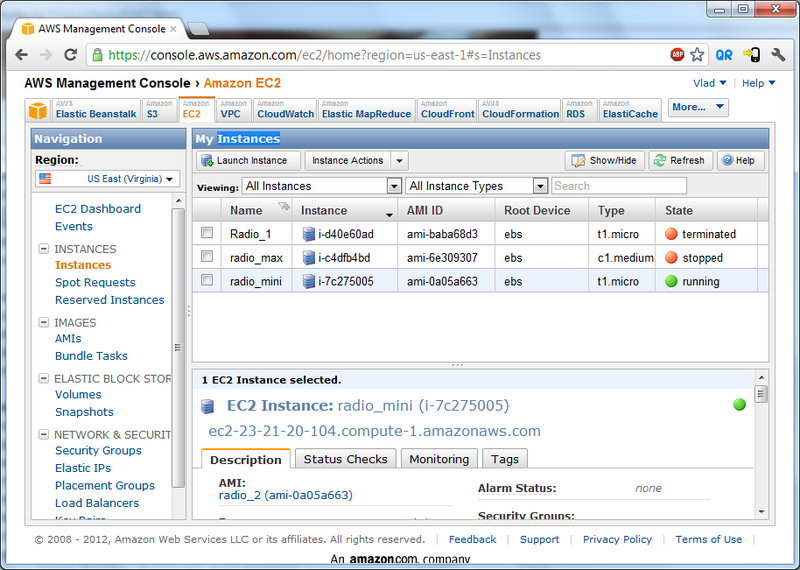Click the green status circle in details pane
Viewport: 800px width, 570px height.
[x=739, y=405]
